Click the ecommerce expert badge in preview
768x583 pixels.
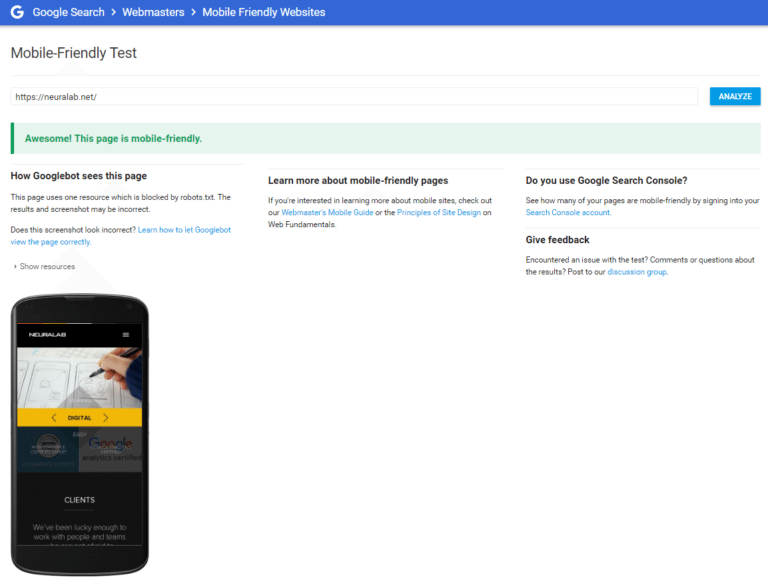48,449
